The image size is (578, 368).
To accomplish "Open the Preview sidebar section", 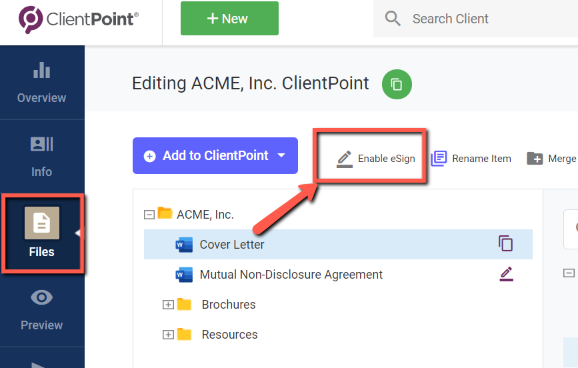I will [42, 310].
